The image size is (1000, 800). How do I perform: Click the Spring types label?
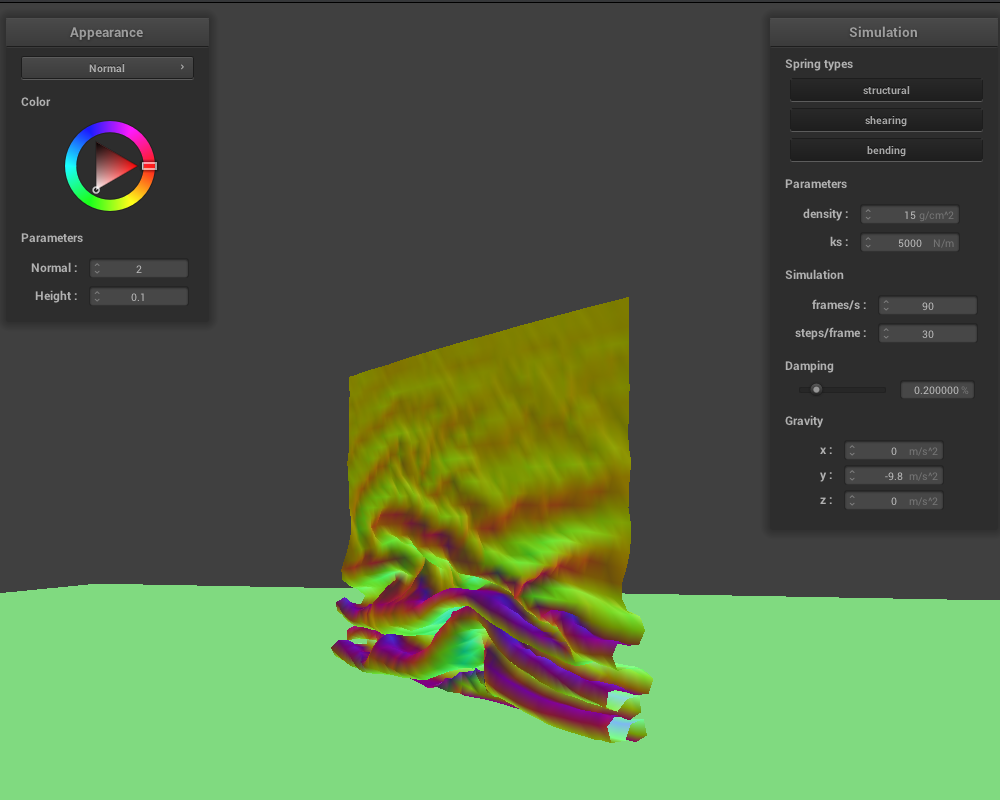pyautogui.click(x=819, y=64)
